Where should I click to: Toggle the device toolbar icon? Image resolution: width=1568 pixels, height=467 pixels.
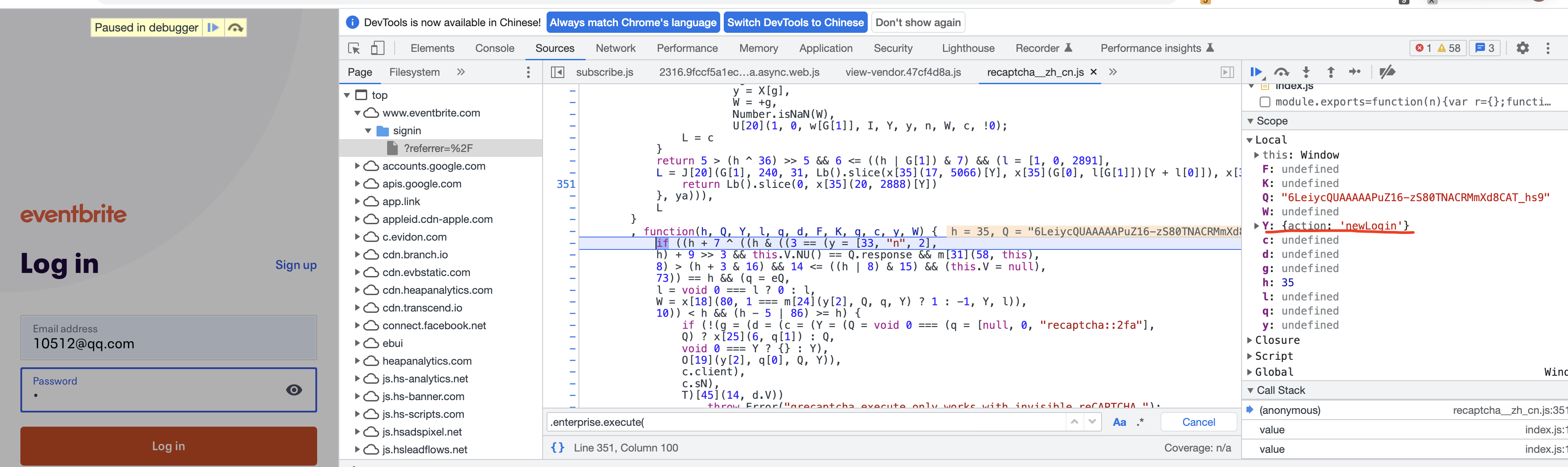coord(377,48)
